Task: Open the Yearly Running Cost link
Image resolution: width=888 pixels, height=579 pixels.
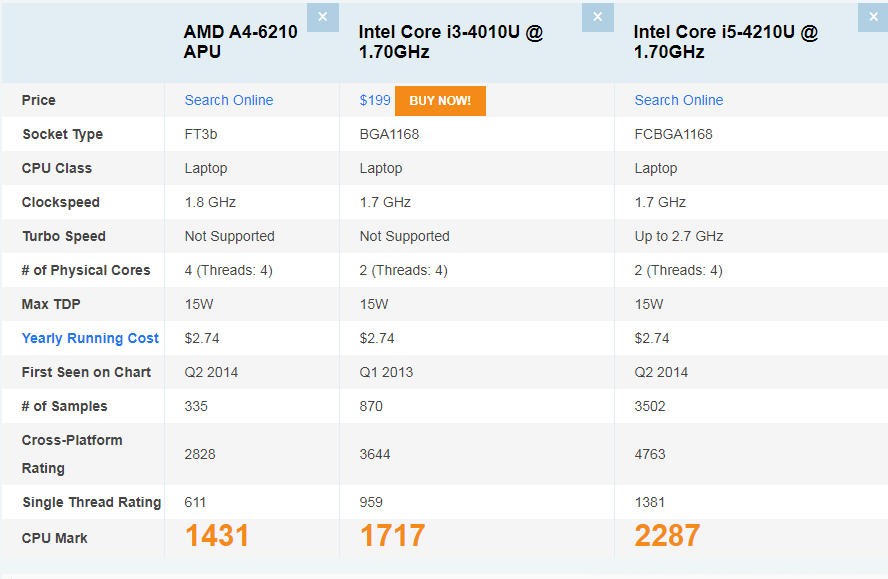Action: point(90,338)
